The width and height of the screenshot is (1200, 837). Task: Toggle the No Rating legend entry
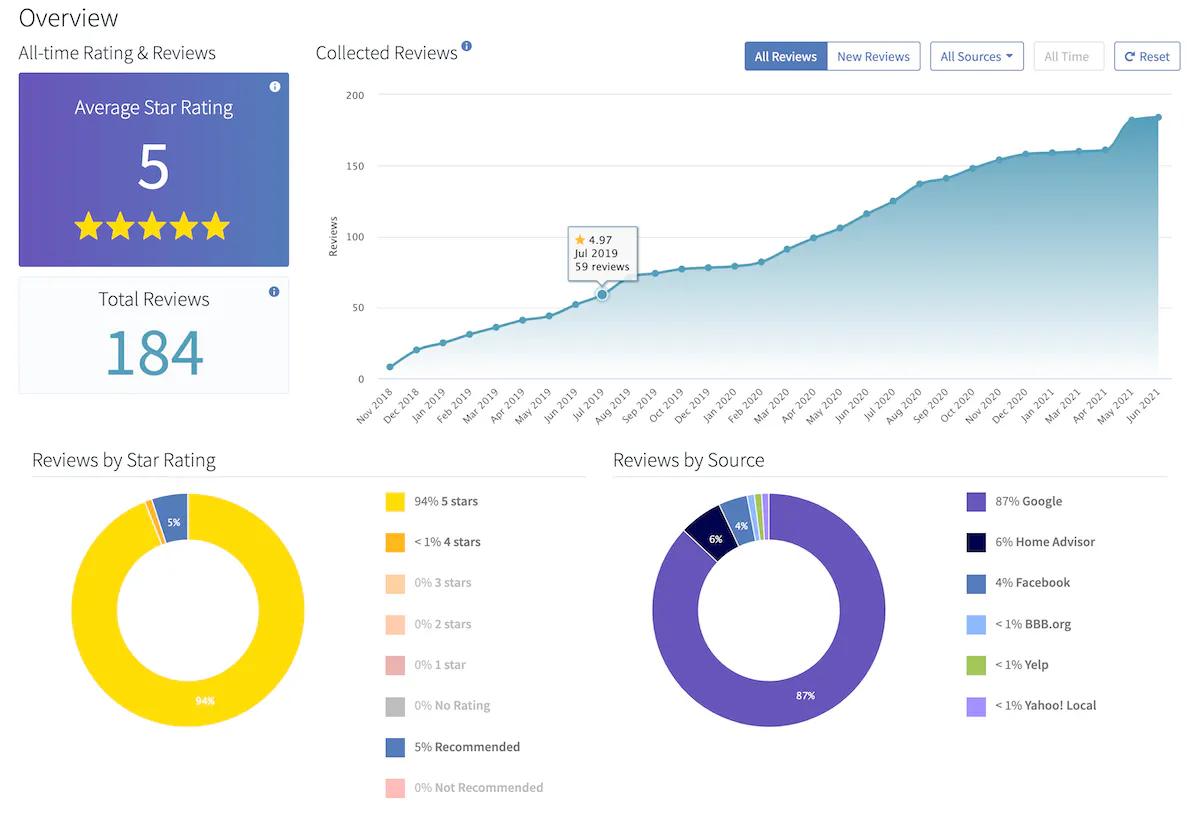pyautogui.click(x=438, y=706)
